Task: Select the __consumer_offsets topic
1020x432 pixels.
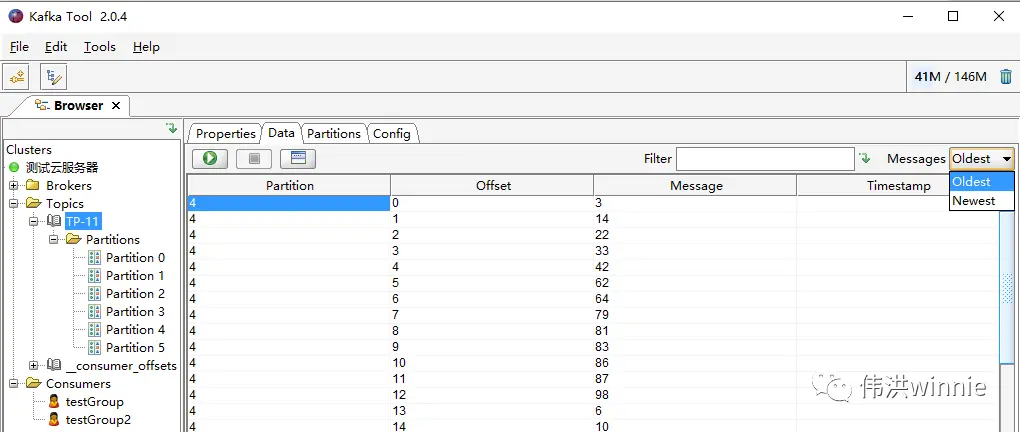Action: (121, 366)
